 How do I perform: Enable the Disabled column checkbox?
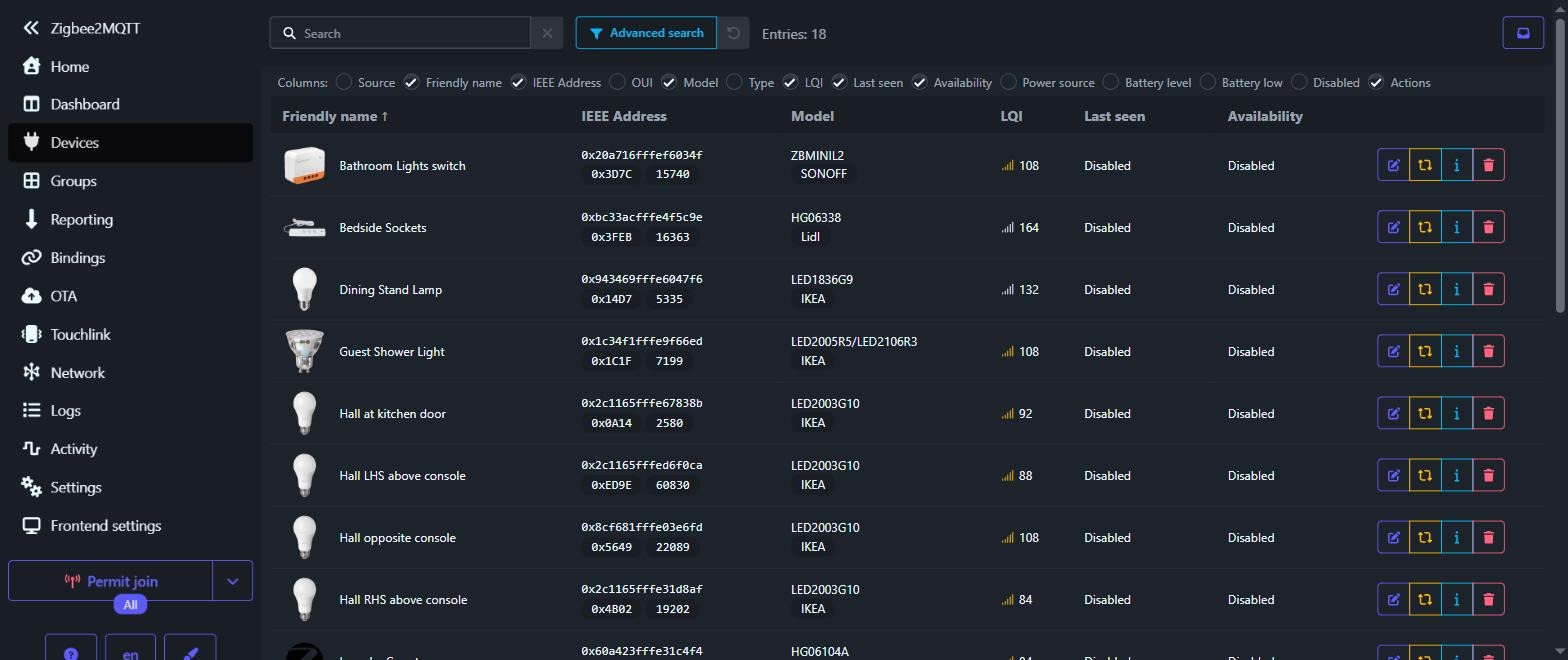[x=1299, y=82]
